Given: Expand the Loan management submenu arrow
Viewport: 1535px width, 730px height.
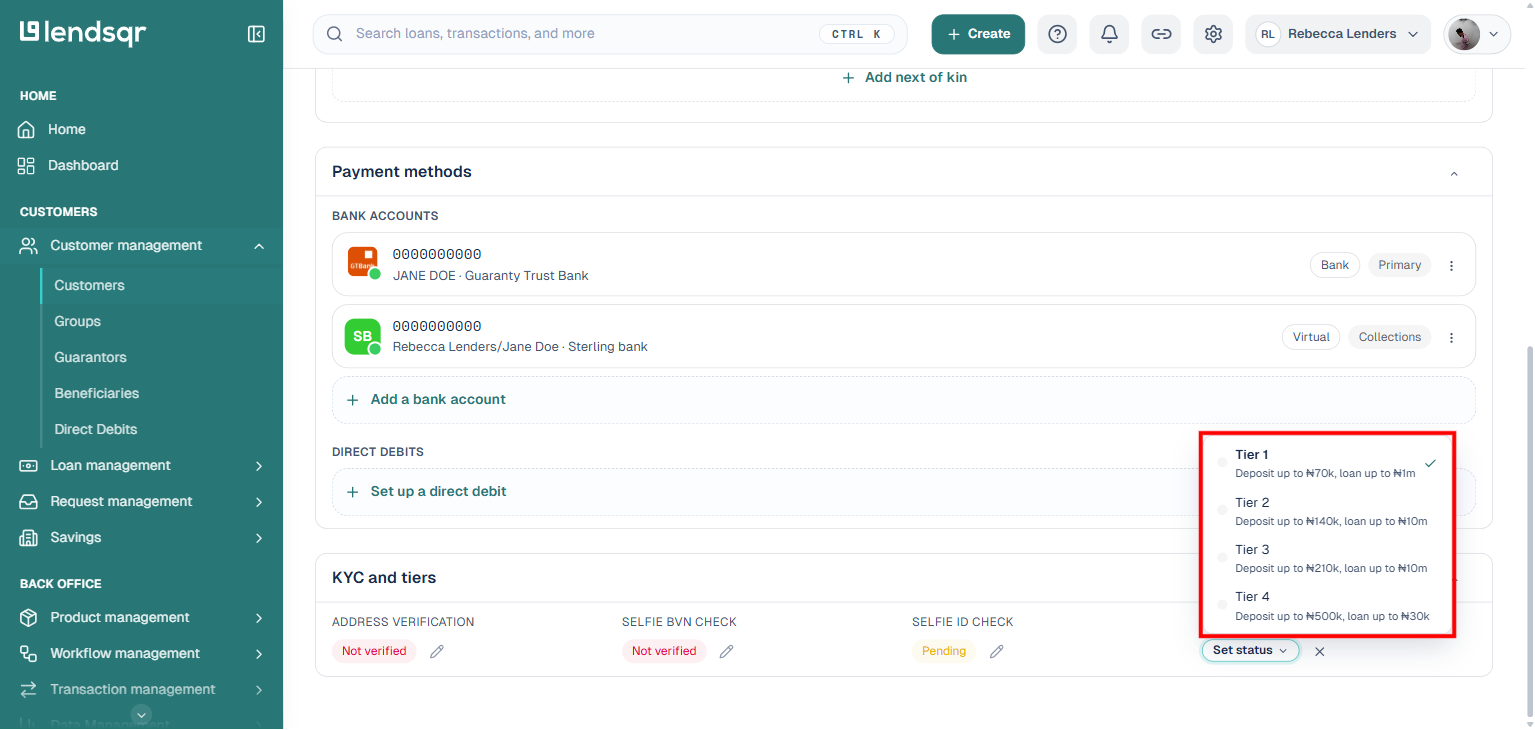Looking at the screenshot, I should point(259,466).
